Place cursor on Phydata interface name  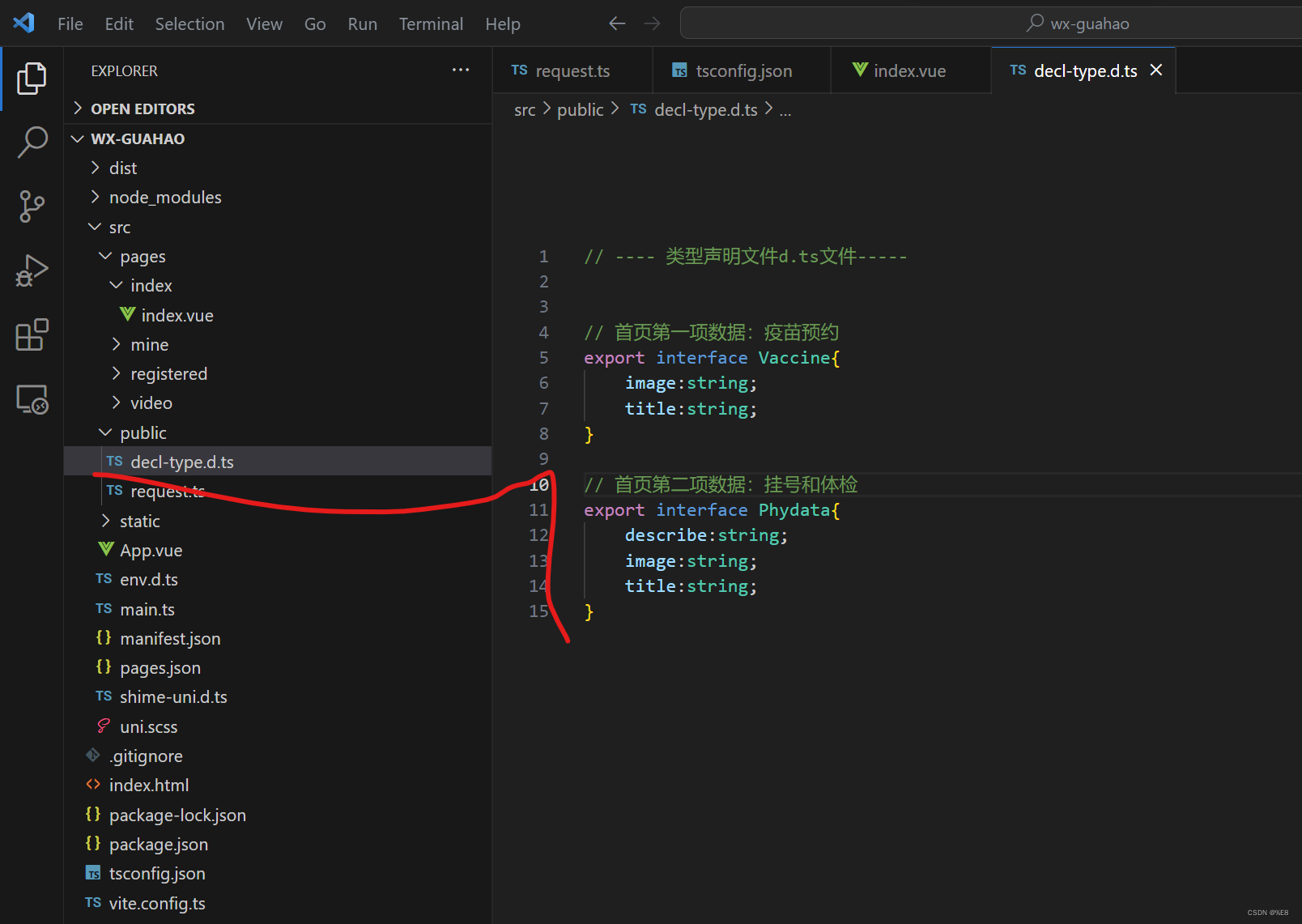[794, 509]
